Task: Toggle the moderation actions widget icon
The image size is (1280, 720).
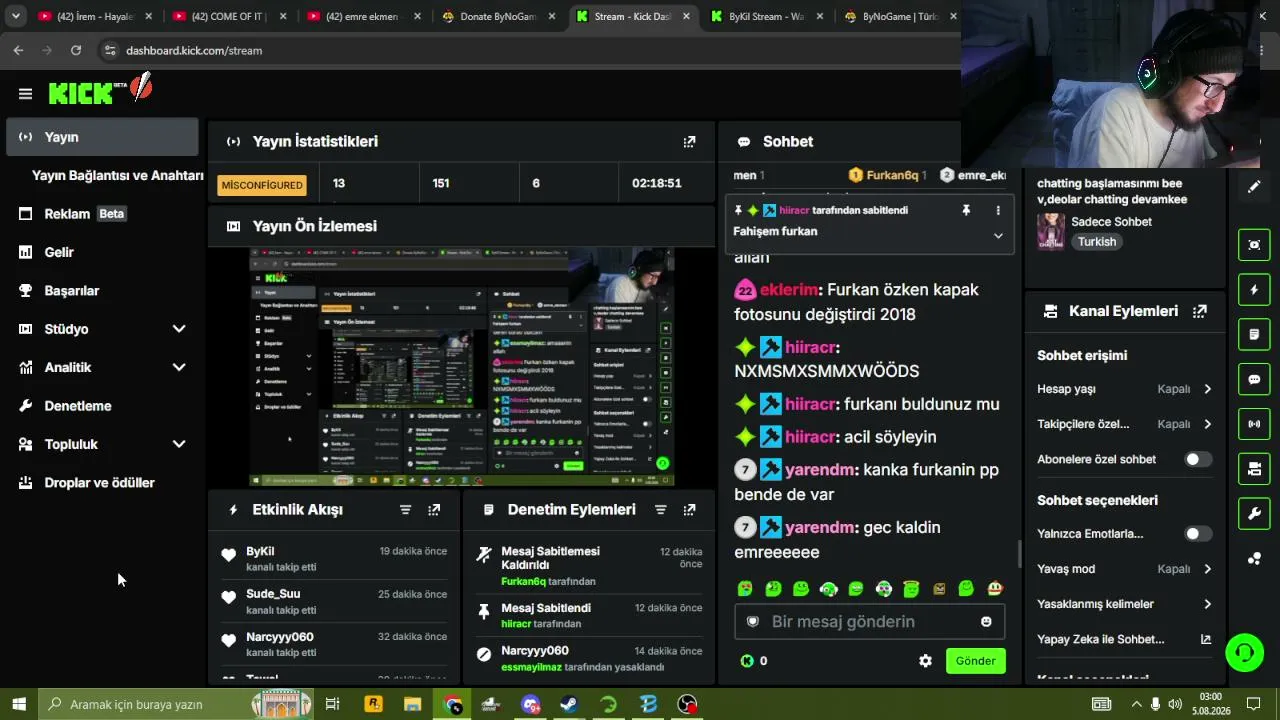Action: tap(1254, 334)
